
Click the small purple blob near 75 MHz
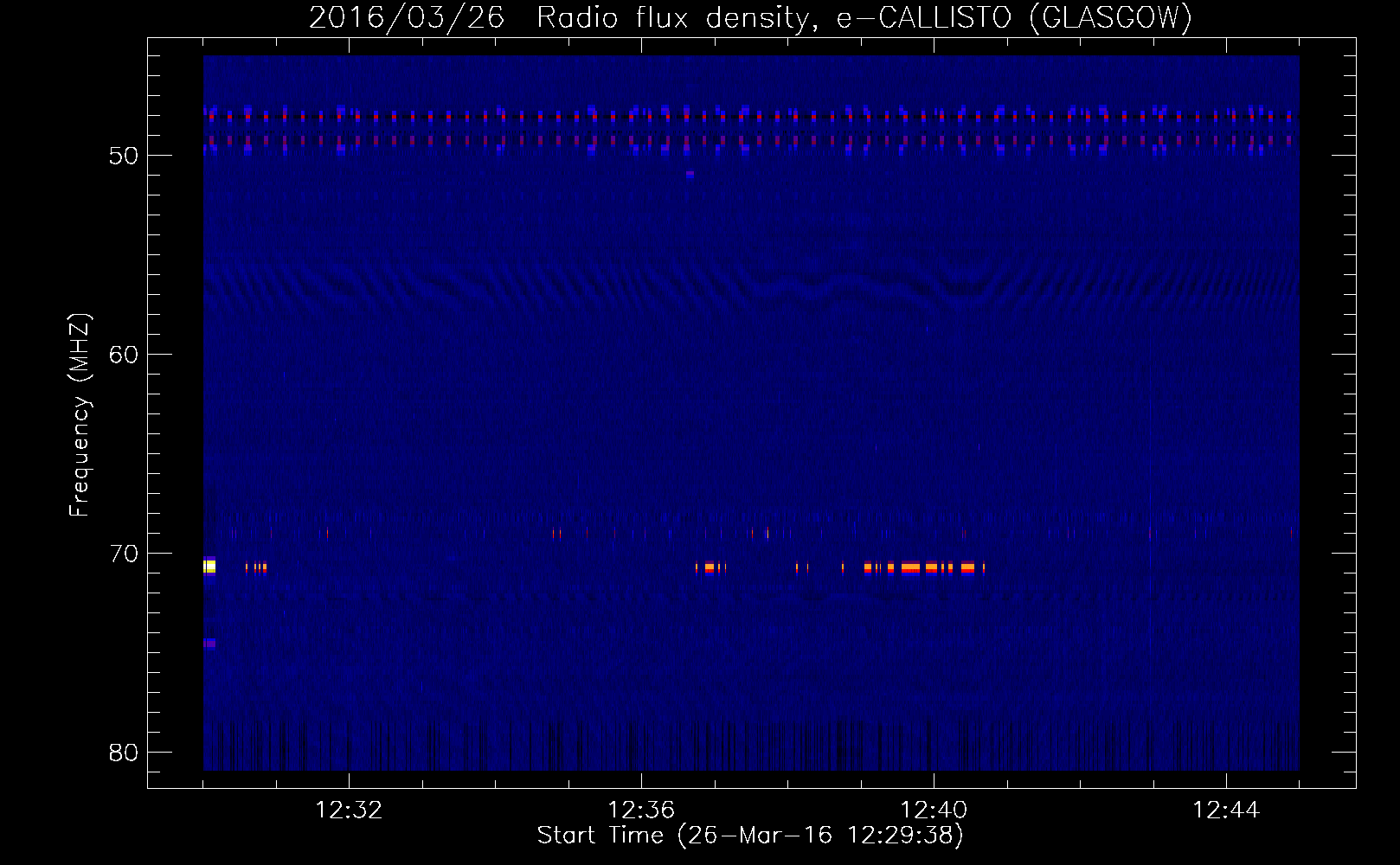click(x=209, y=644)
